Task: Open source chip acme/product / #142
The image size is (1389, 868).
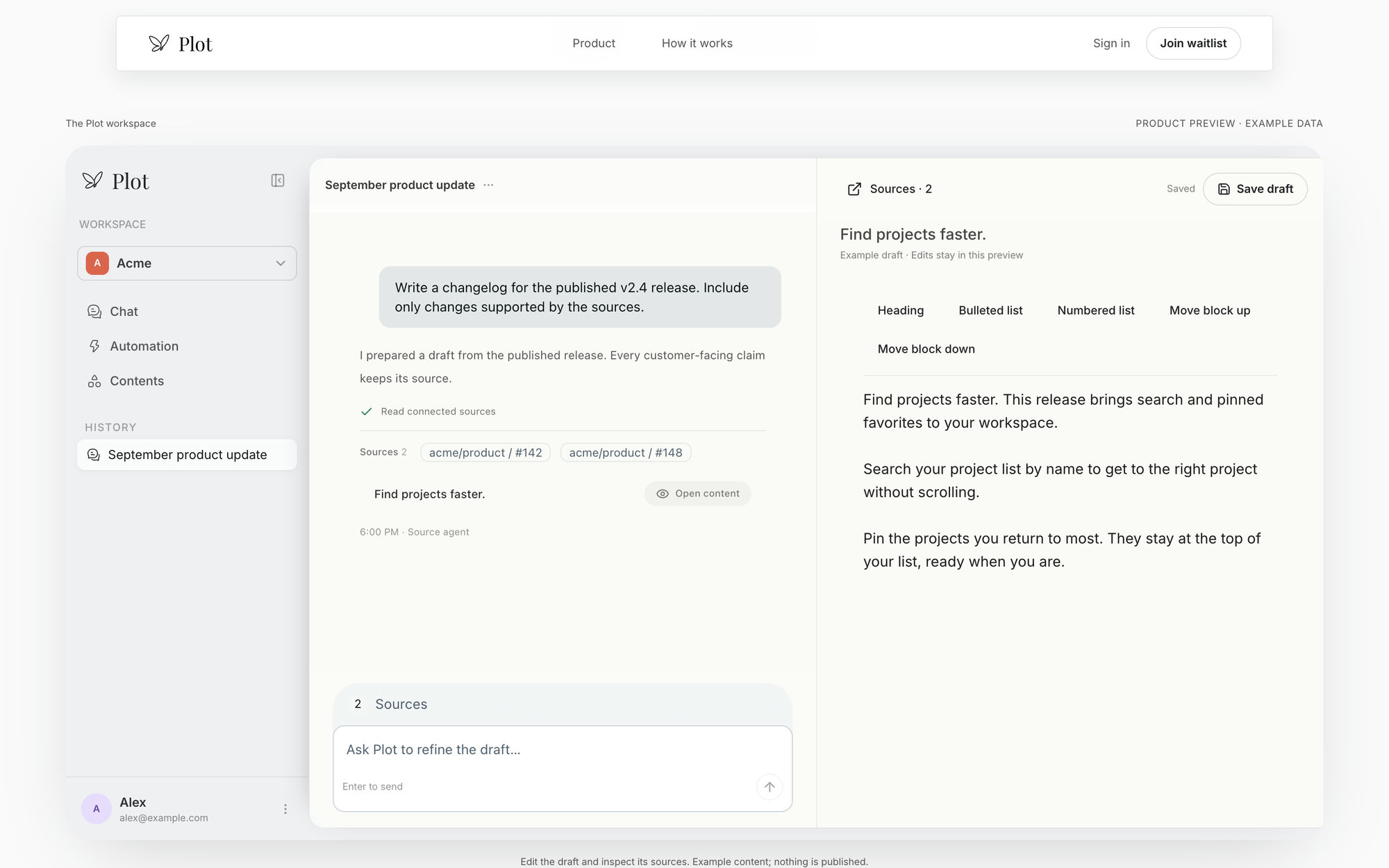Action: point(485,453)
